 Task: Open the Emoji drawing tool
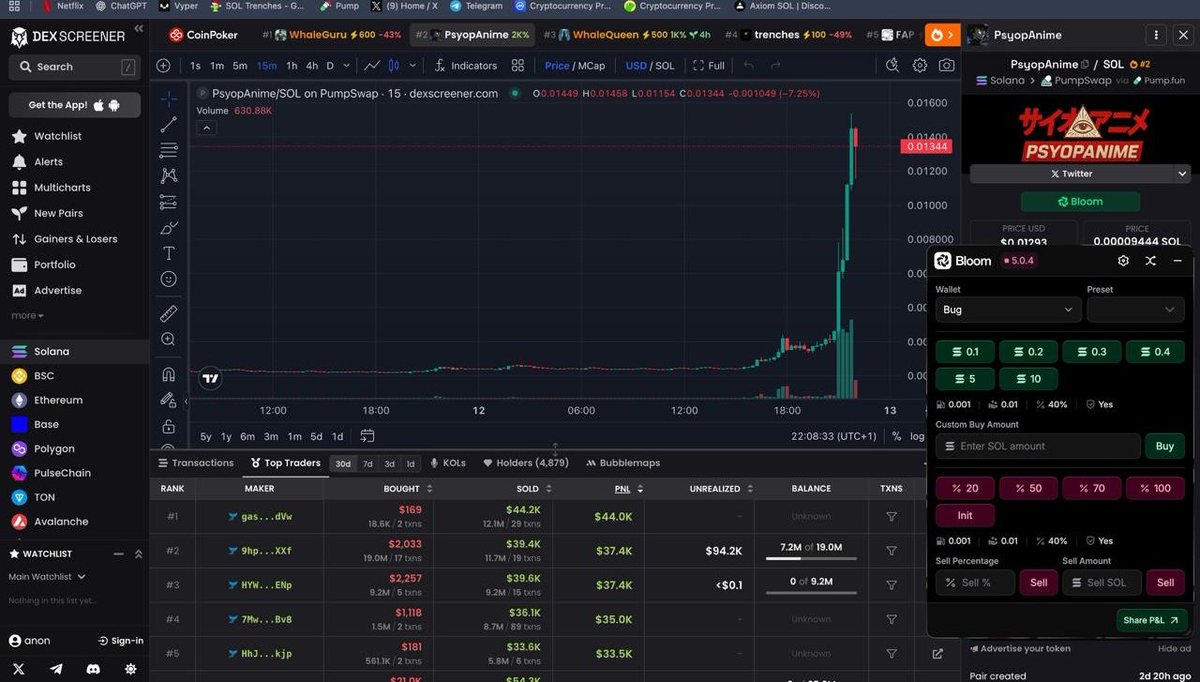(x=168, y=280)
